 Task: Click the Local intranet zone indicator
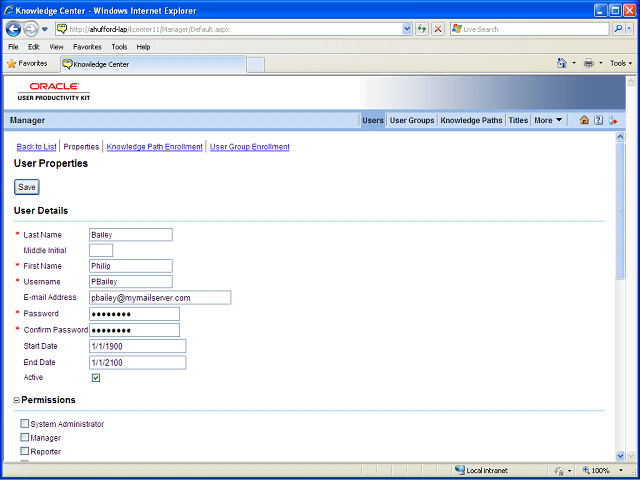pyautogui.click(x=482, y=470)
